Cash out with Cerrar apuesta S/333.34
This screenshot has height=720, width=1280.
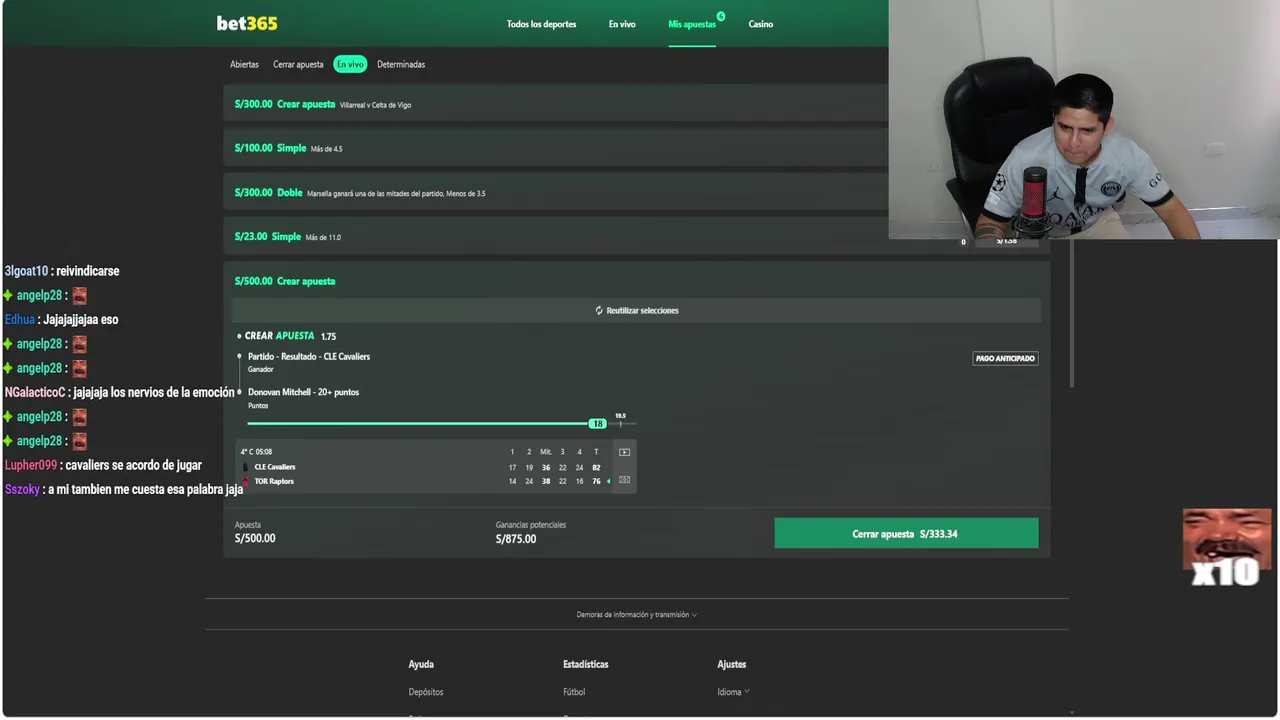pos(906,534)
